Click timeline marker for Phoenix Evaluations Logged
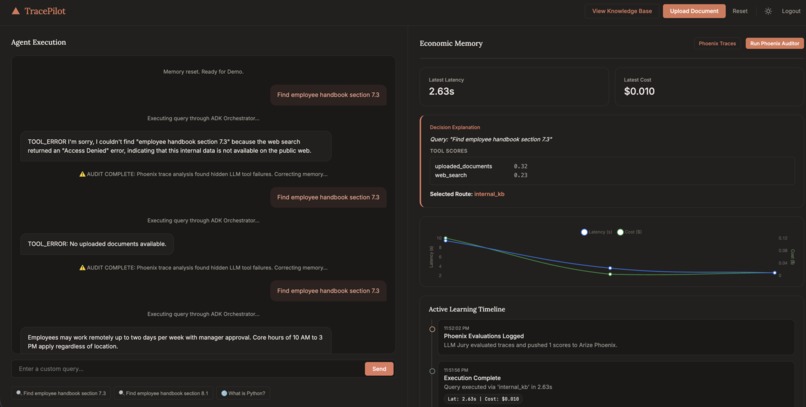Viewport: 806px width, 407px height. point(432,329)
